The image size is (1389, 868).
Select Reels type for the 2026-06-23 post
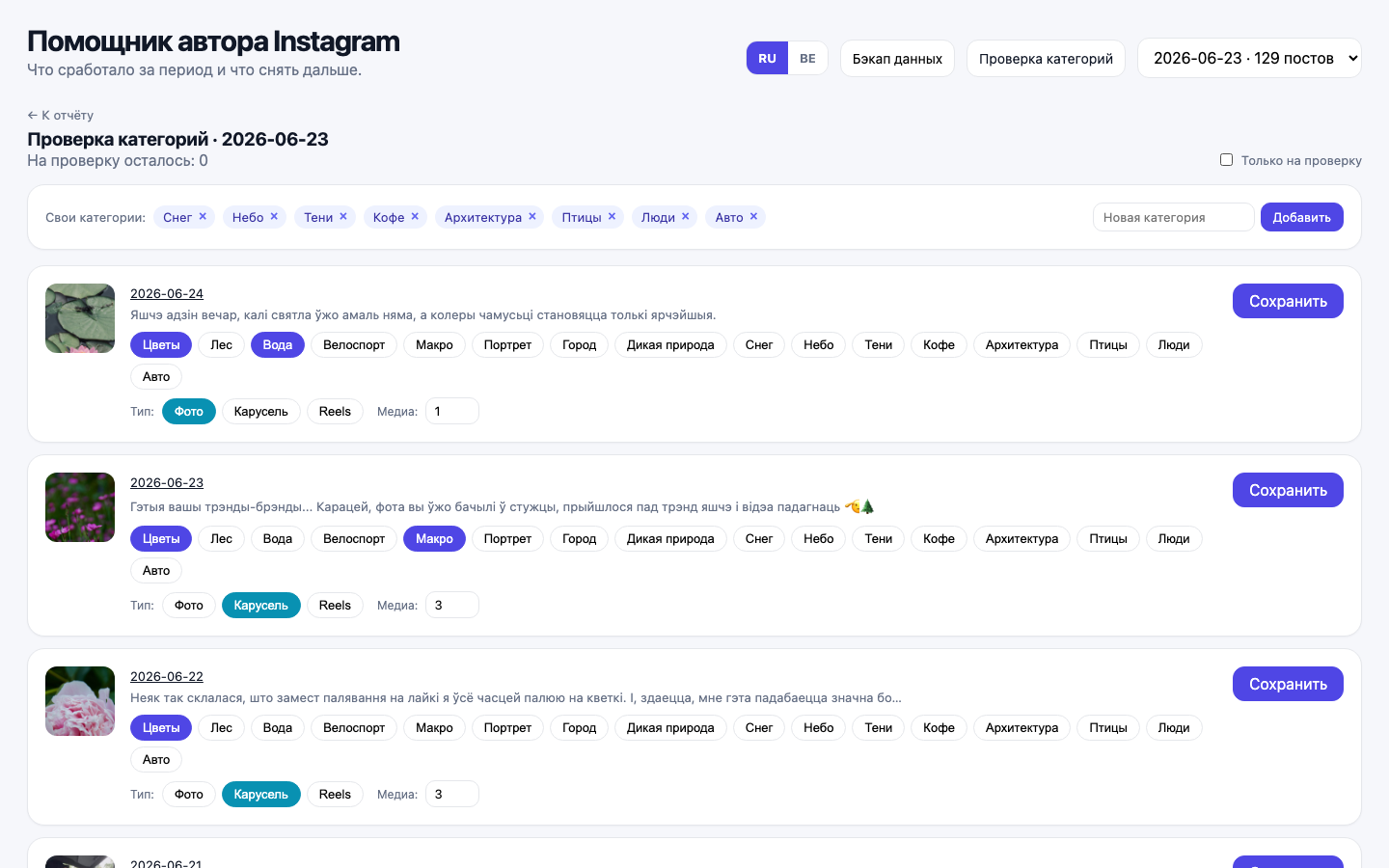point(335,606)
